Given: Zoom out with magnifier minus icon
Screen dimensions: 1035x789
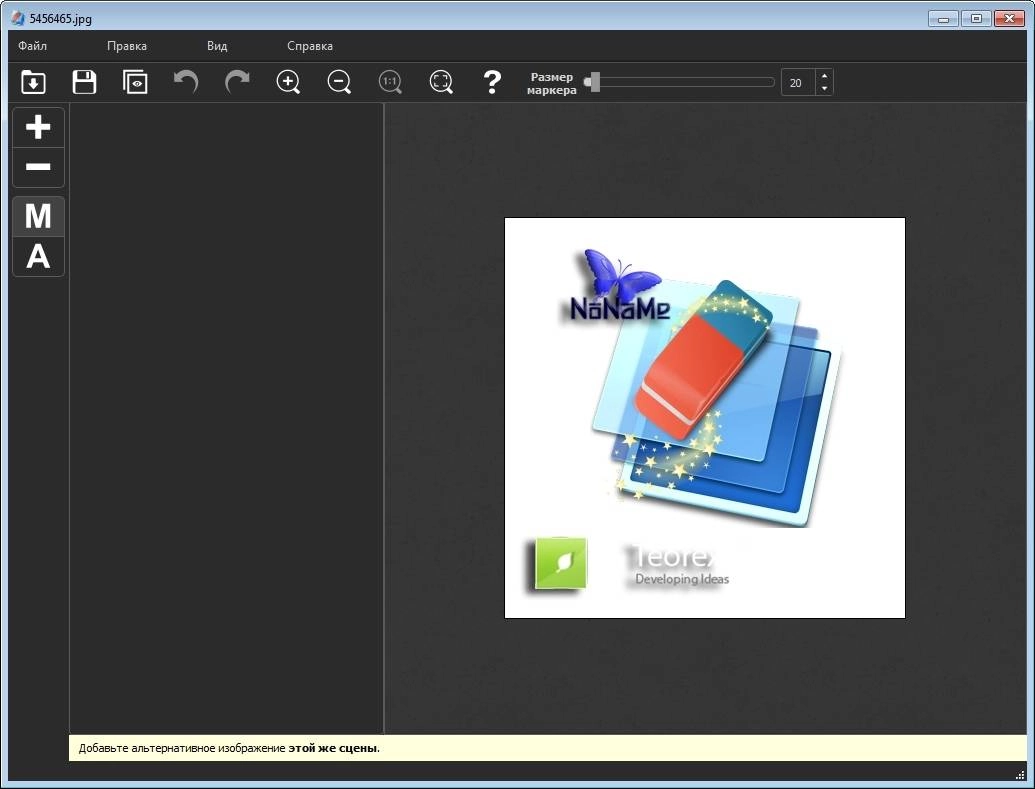Looking at the screenshot, I should point(339,82).
